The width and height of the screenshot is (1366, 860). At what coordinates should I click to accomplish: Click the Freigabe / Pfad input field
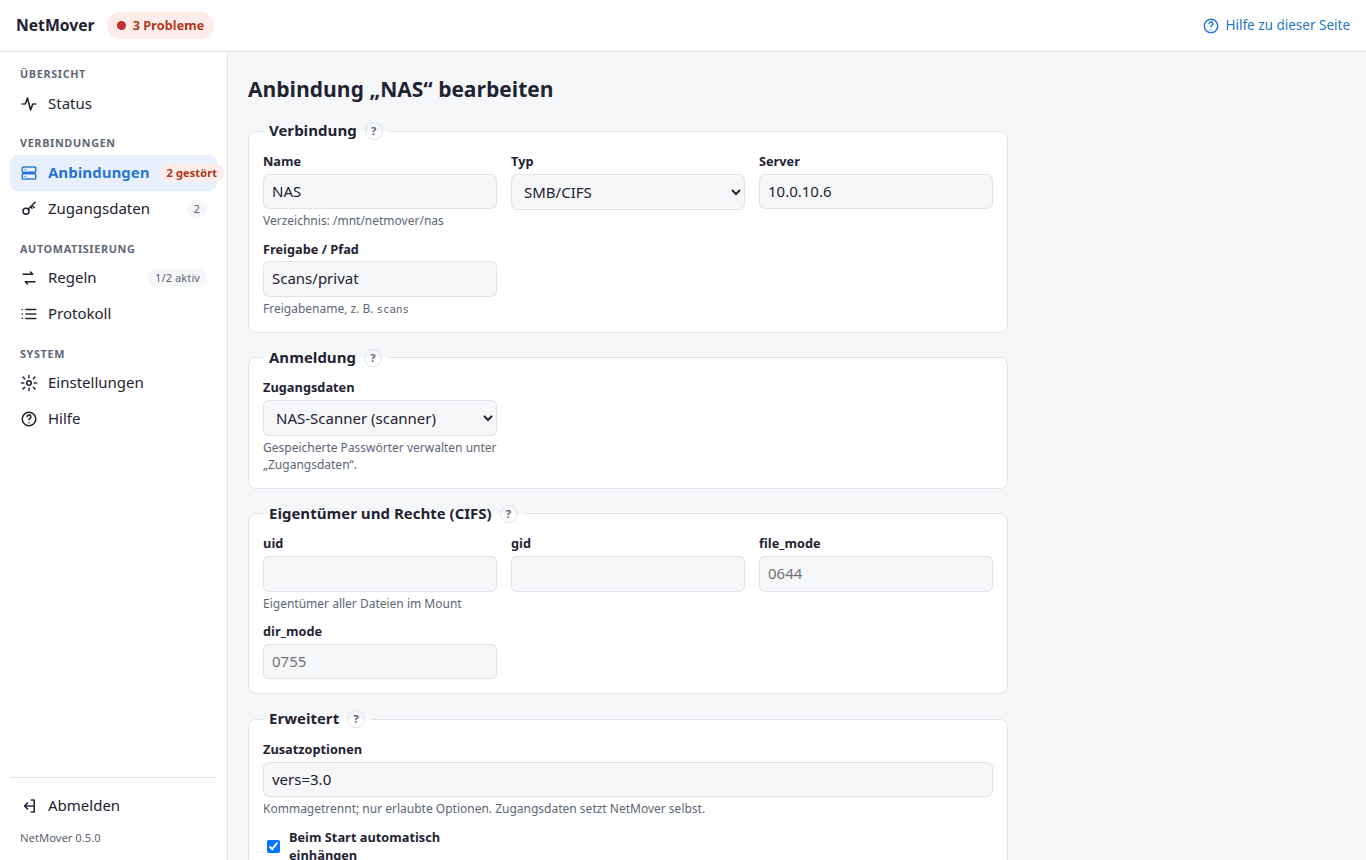tap(380, 279)
